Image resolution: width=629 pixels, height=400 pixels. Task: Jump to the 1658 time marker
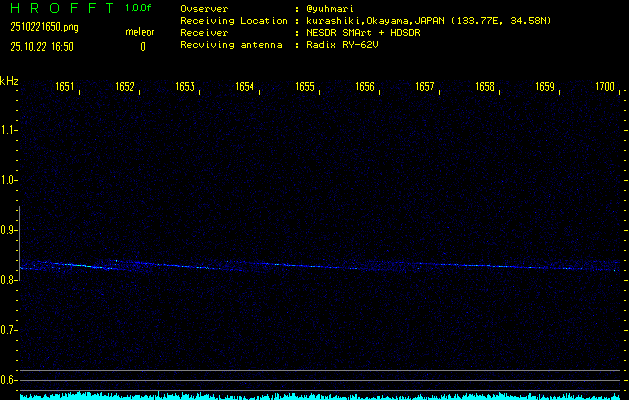point(485,88)
